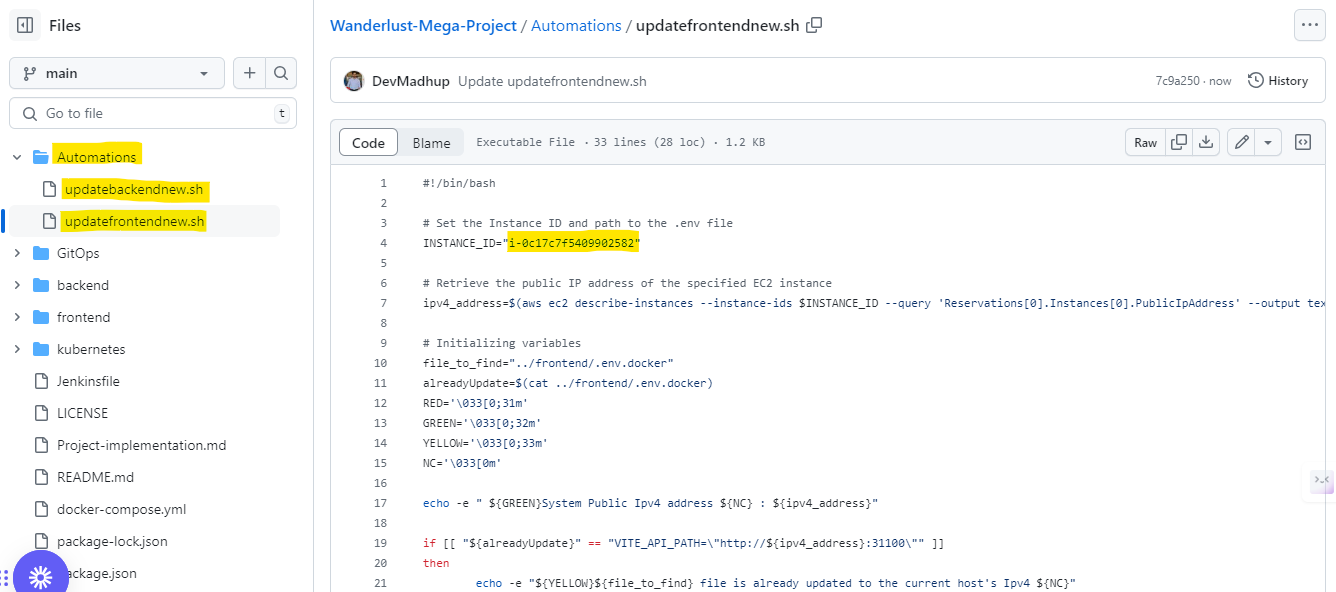The image size is (1336, 592).
Task: Open the commit History link
Action: tap(1278, 81)
